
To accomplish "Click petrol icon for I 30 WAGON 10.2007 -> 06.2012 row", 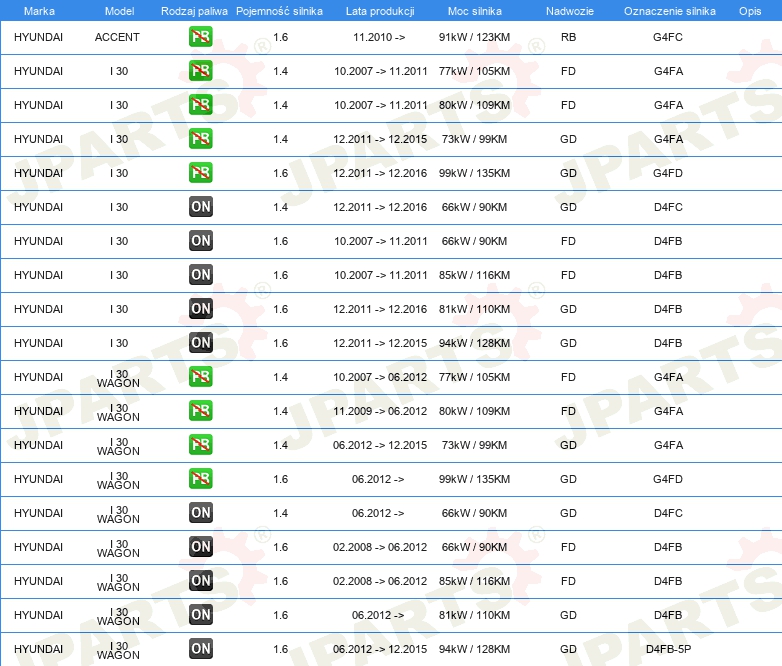I will pos(200,377).
